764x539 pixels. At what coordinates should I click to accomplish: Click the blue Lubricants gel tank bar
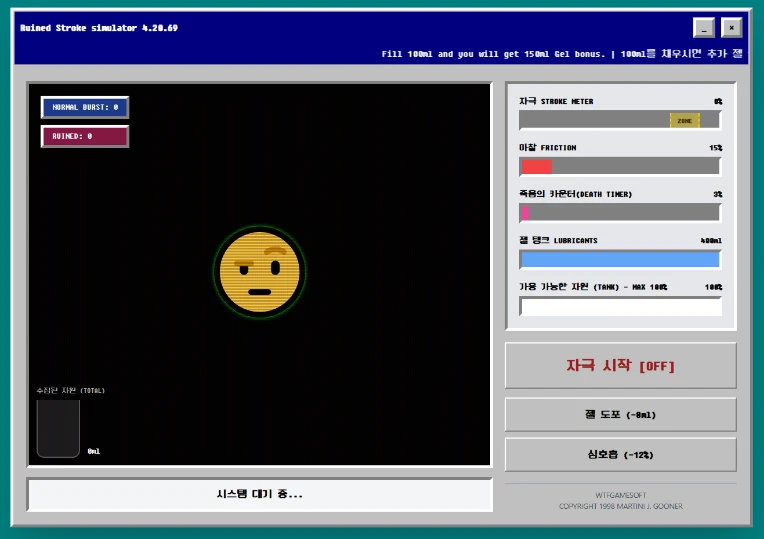click(x=620, y=260)
